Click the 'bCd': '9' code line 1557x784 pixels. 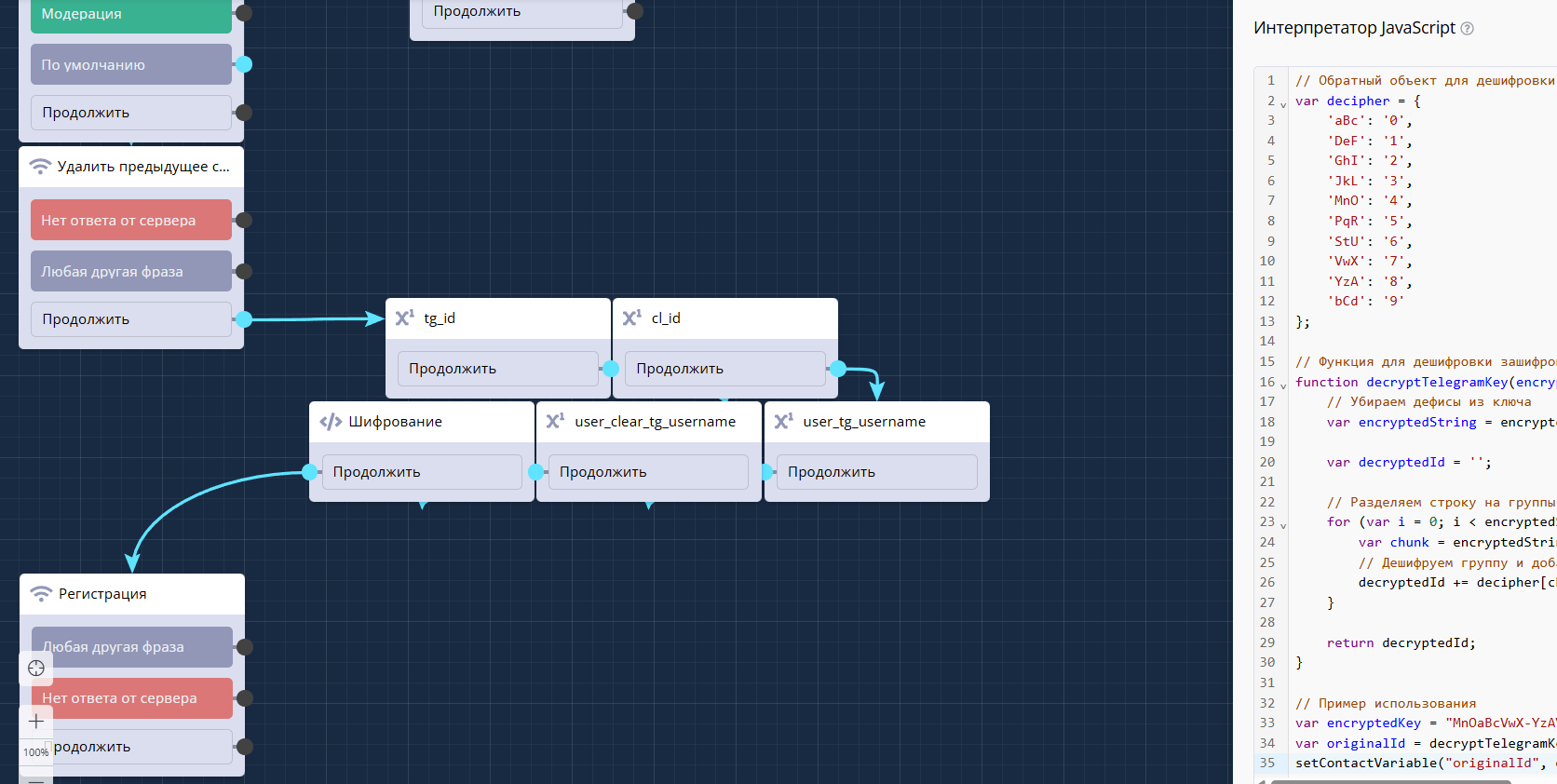point(1366,302)
